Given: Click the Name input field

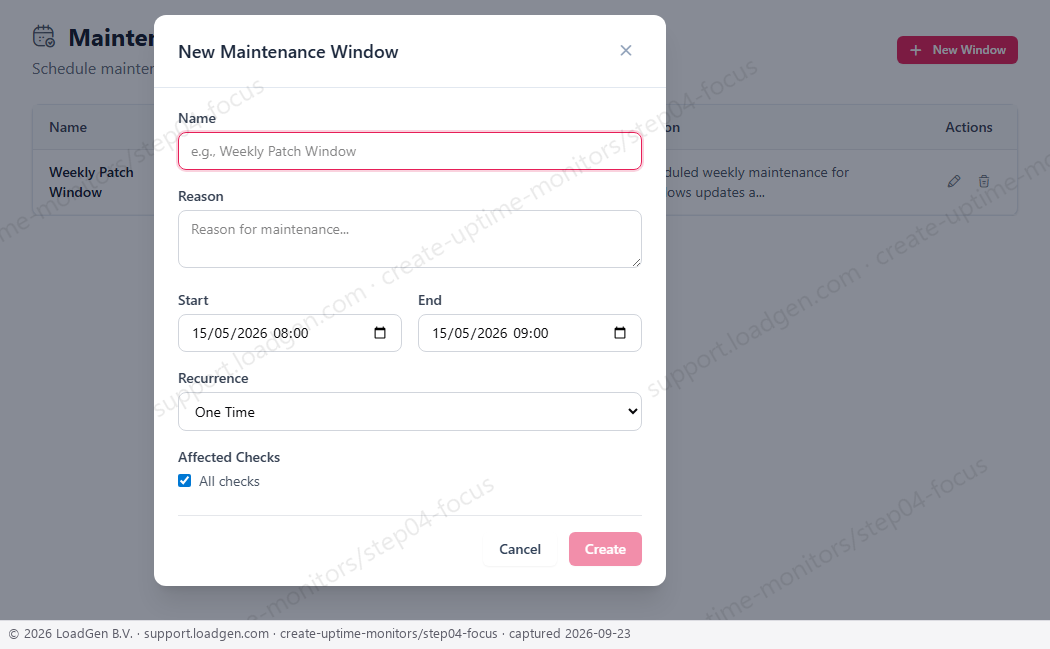Looking at the screenshot, I should pos(410,151).
